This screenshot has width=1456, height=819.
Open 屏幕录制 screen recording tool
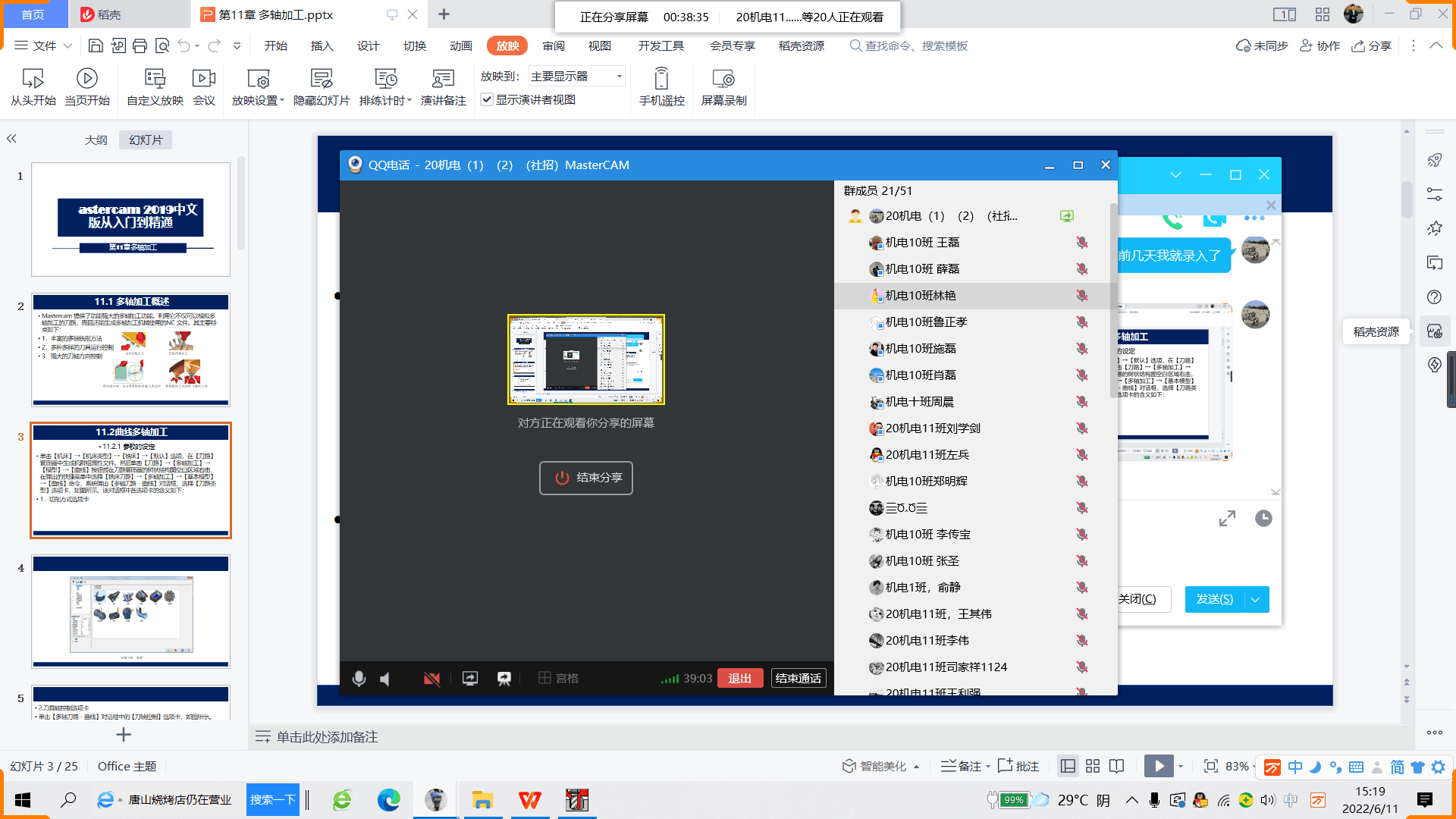[723, 79]
